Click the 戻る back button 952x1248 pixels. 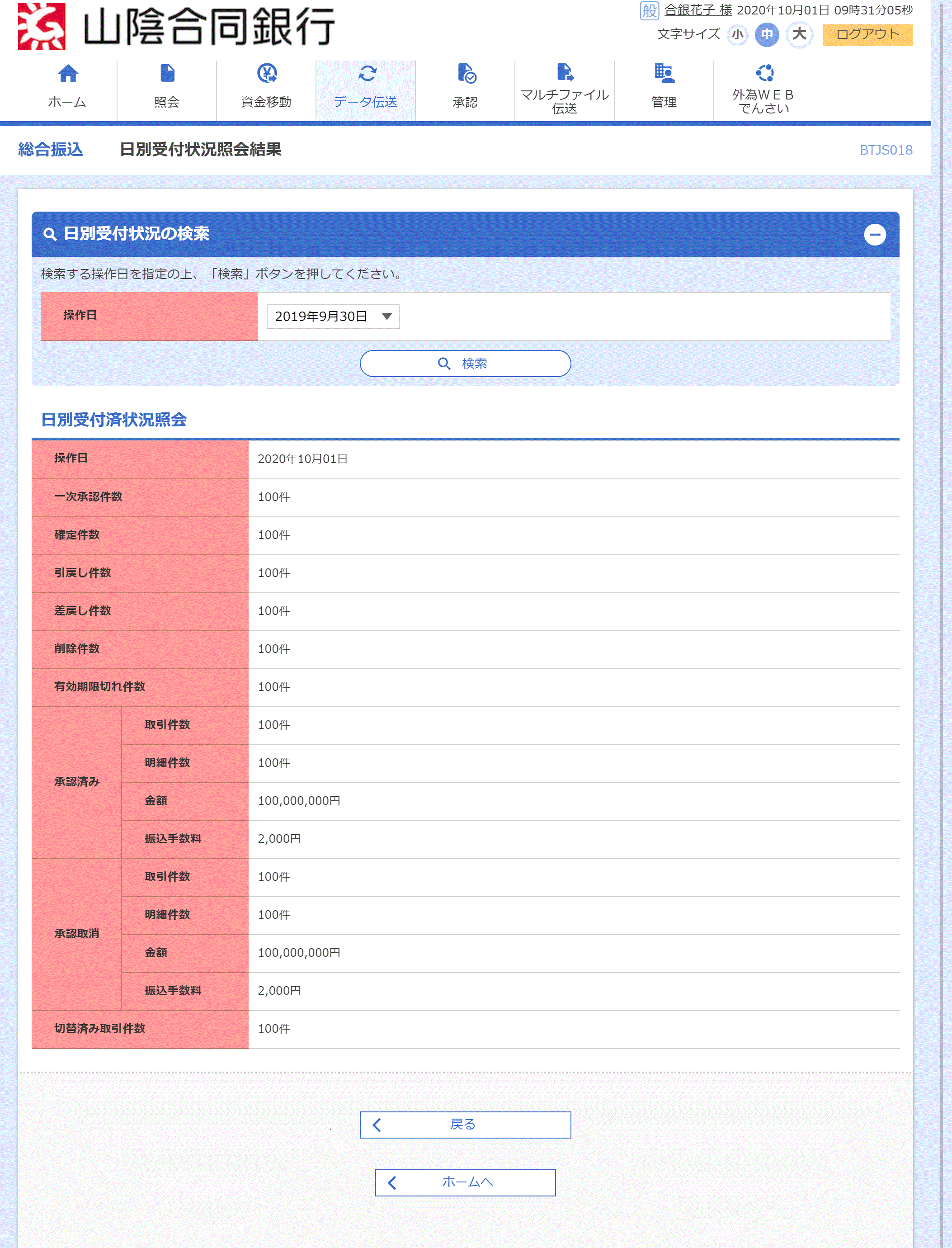pyautogui.click(x=465, y=1125)
